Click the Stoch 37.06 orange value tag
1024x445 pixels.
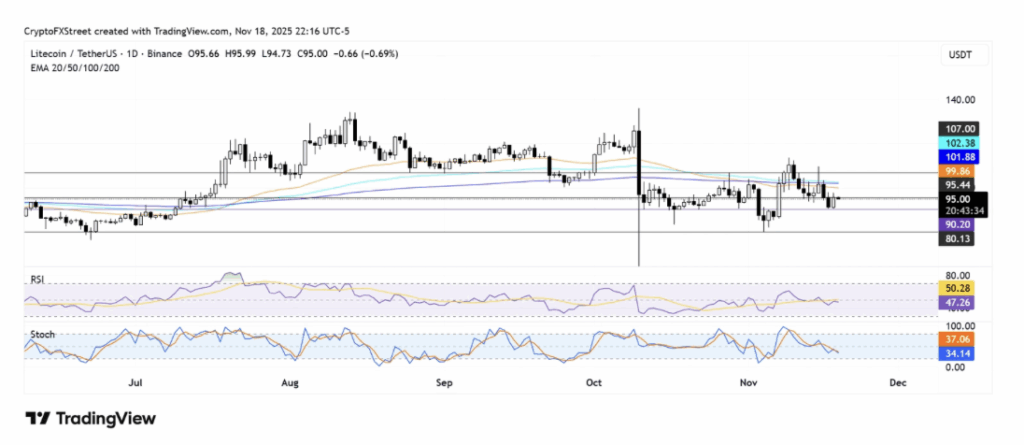coord(957,339)
